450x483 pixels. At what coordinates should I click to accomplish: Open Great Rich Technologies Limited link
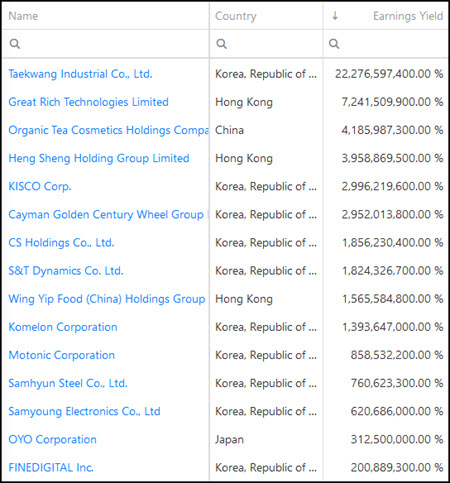click(89, 102)
